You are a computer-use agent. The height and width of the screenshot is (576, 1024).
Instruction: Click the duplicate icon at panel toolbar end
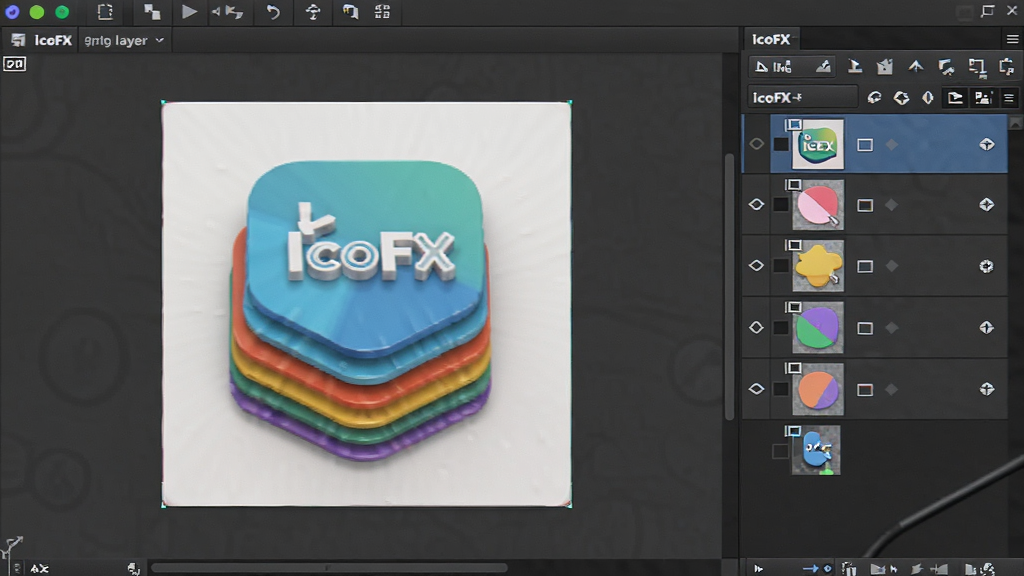point(1007,66)
